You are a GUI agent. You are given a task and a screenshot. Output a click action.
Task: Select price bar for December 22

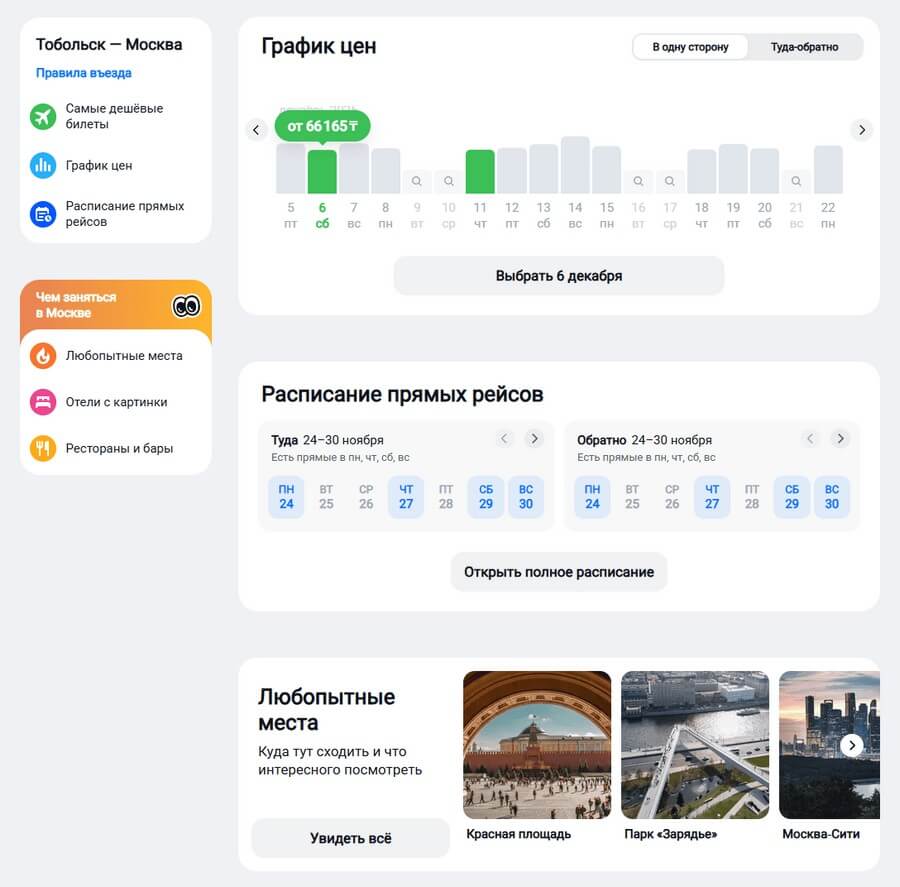pos(828,169)
